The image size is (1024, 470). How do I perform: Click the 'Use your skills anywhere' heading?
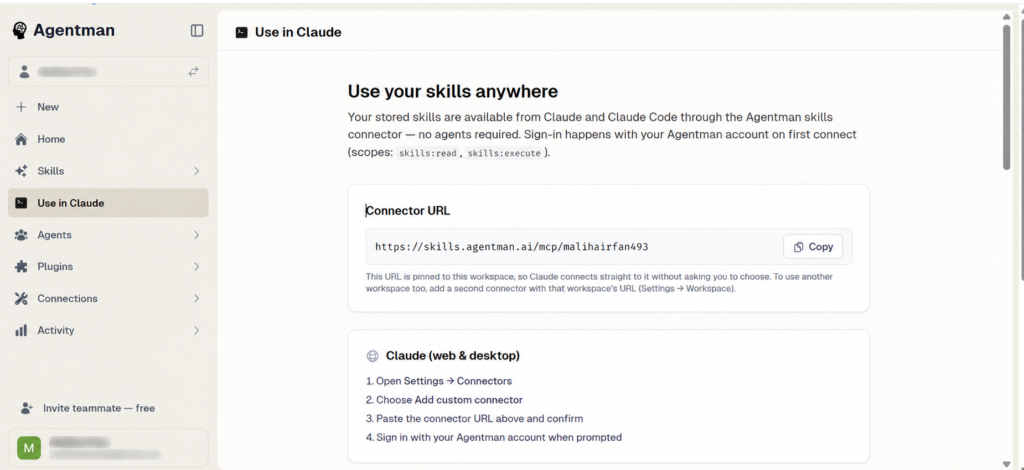click(x=453, y=91)
